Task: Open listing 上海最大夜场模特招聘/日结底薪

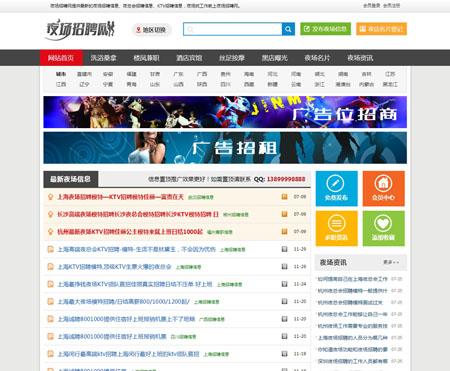Action: tap(124, 302)
